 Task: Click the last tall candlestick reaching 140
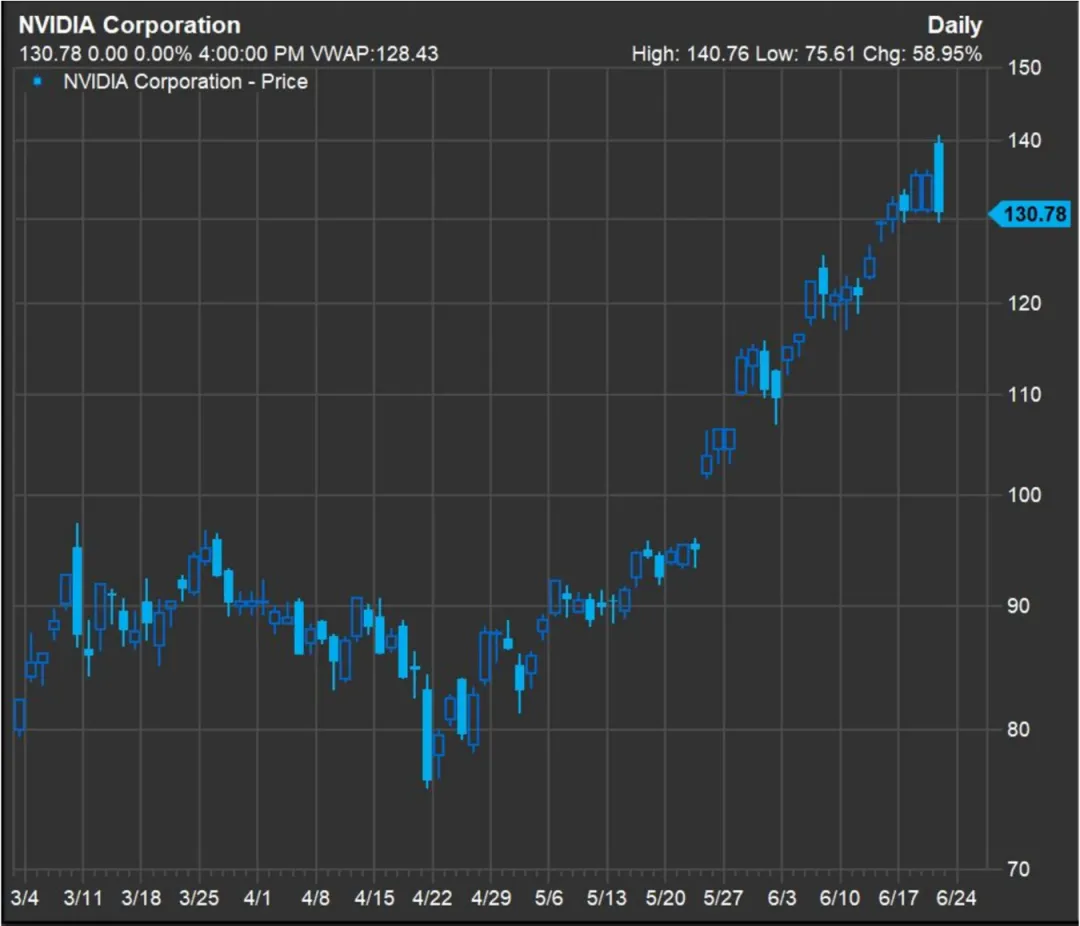click(939, 176)
